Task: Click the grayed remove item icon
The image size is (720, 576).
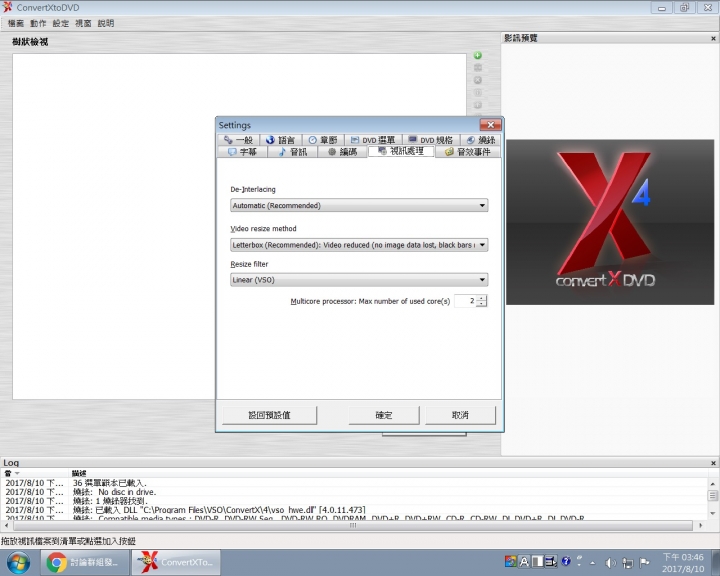Action: 478,80
